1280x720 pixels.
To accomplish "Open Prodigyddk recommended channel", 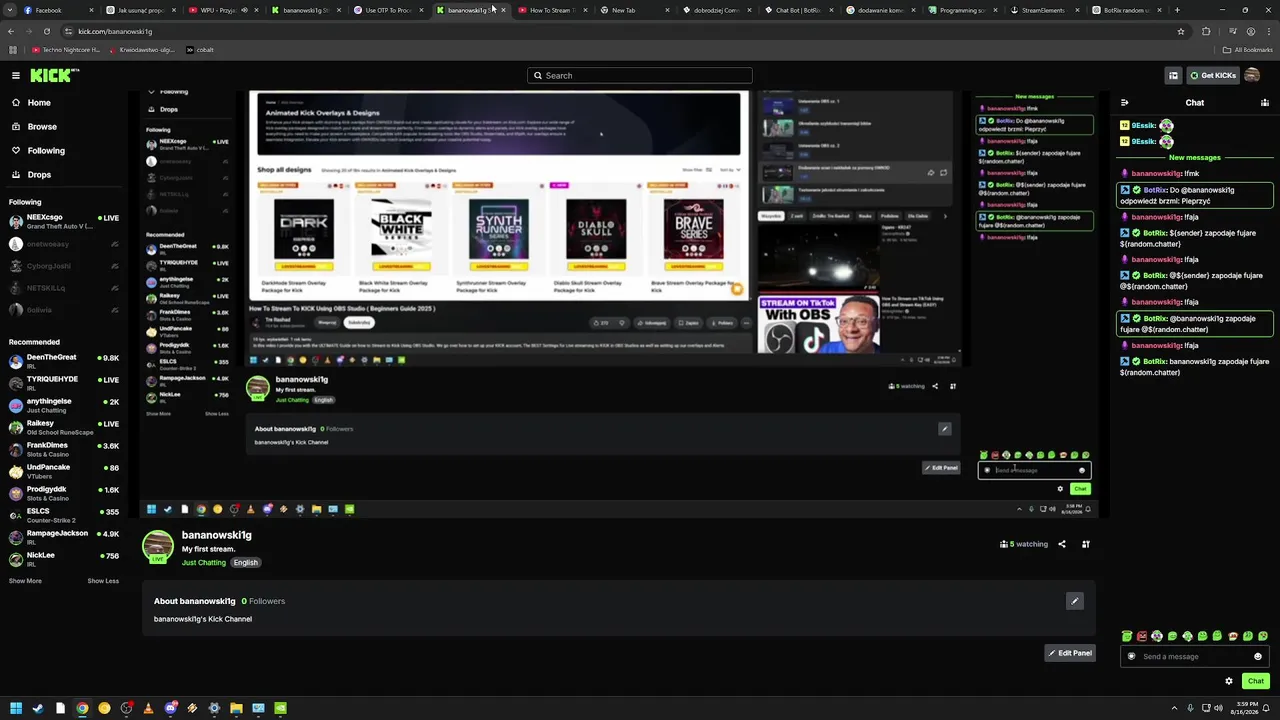I will click(64, 493).
